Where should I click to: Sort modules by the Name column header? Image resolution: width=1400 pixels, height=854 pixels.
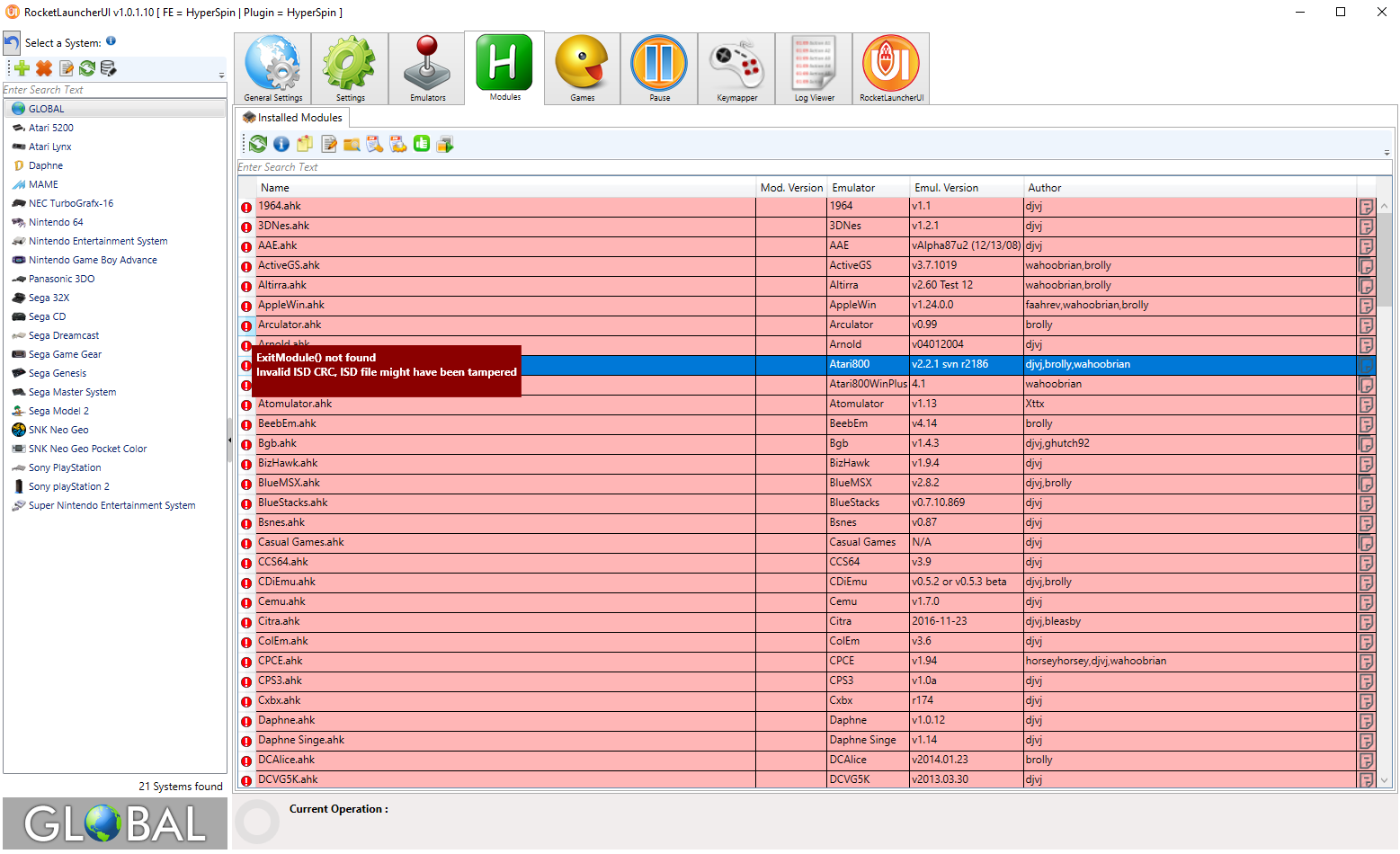[x=506, y=188]
